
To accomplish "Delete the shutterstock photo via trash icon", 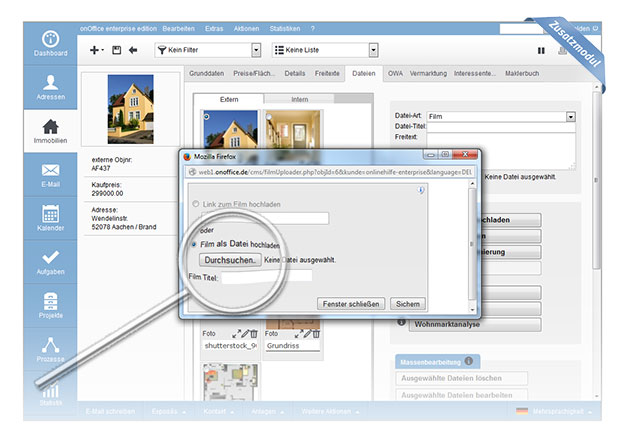I will click(x=254, y=334).
